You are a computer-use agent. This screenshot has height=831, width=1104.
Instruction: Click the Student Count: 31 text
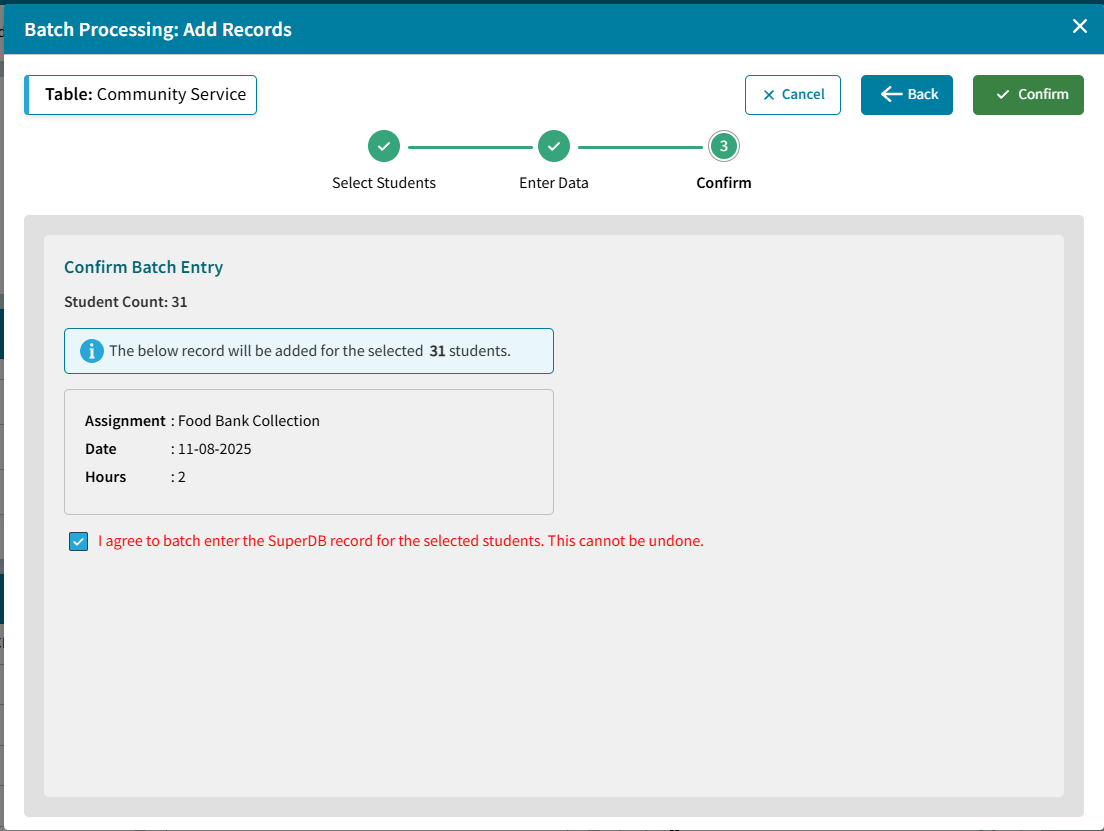pyautogui.click(x=126, y=302)
